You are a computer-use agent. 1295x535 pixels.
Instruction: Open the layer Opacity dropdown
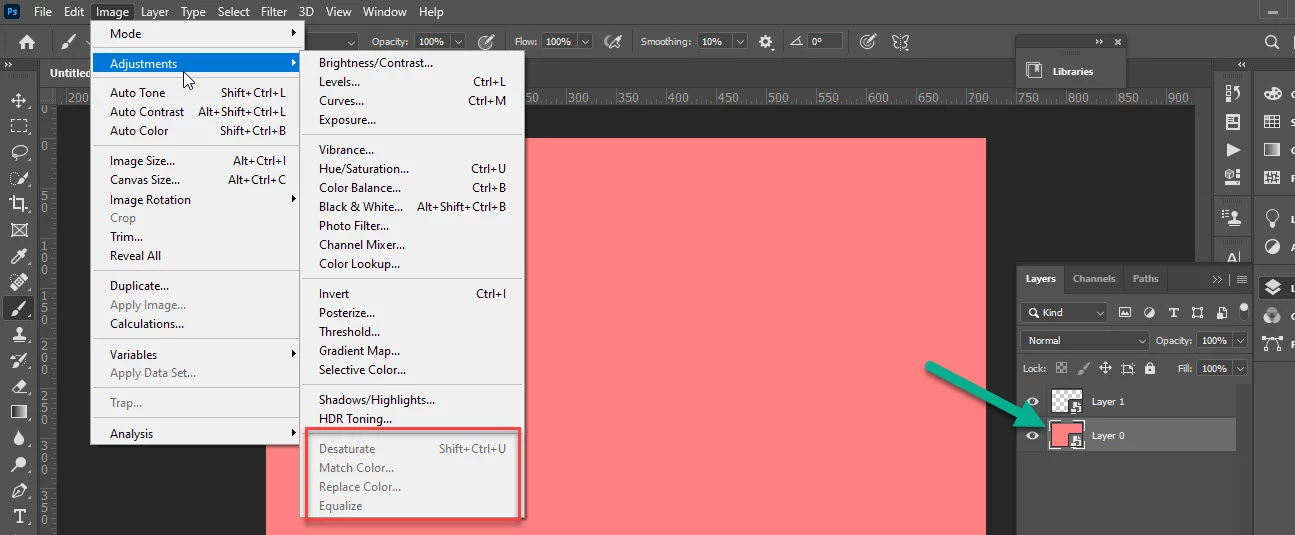1241,340
